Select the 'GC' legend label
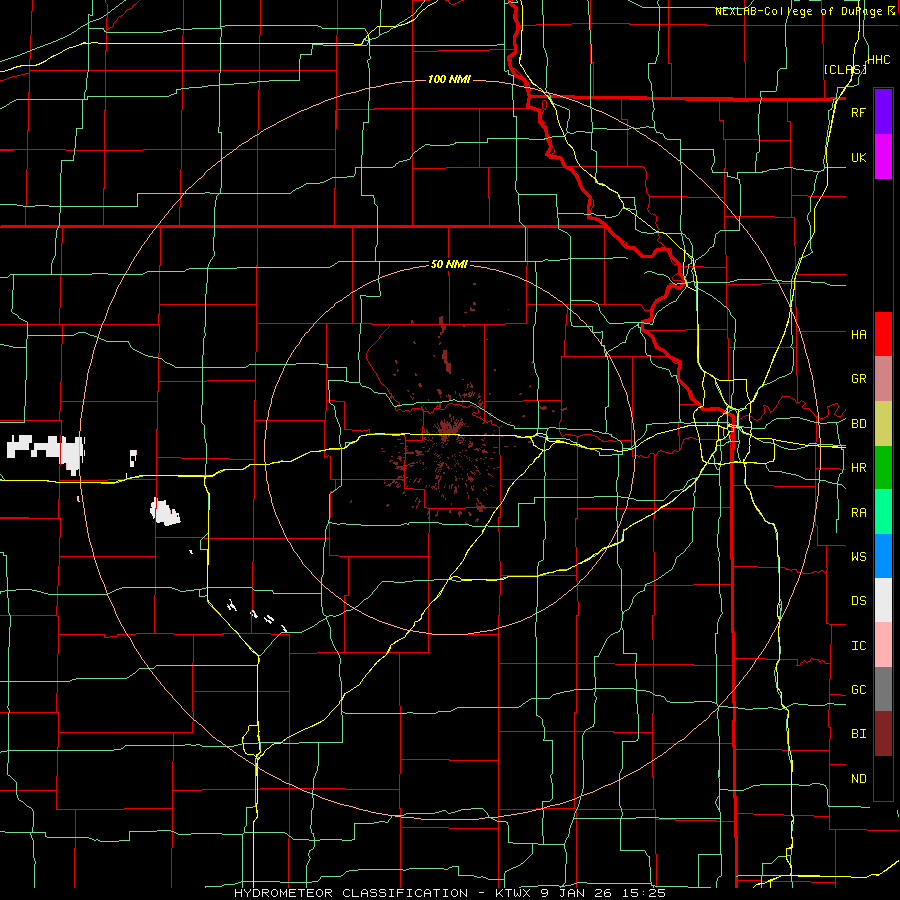 [858, 690]
